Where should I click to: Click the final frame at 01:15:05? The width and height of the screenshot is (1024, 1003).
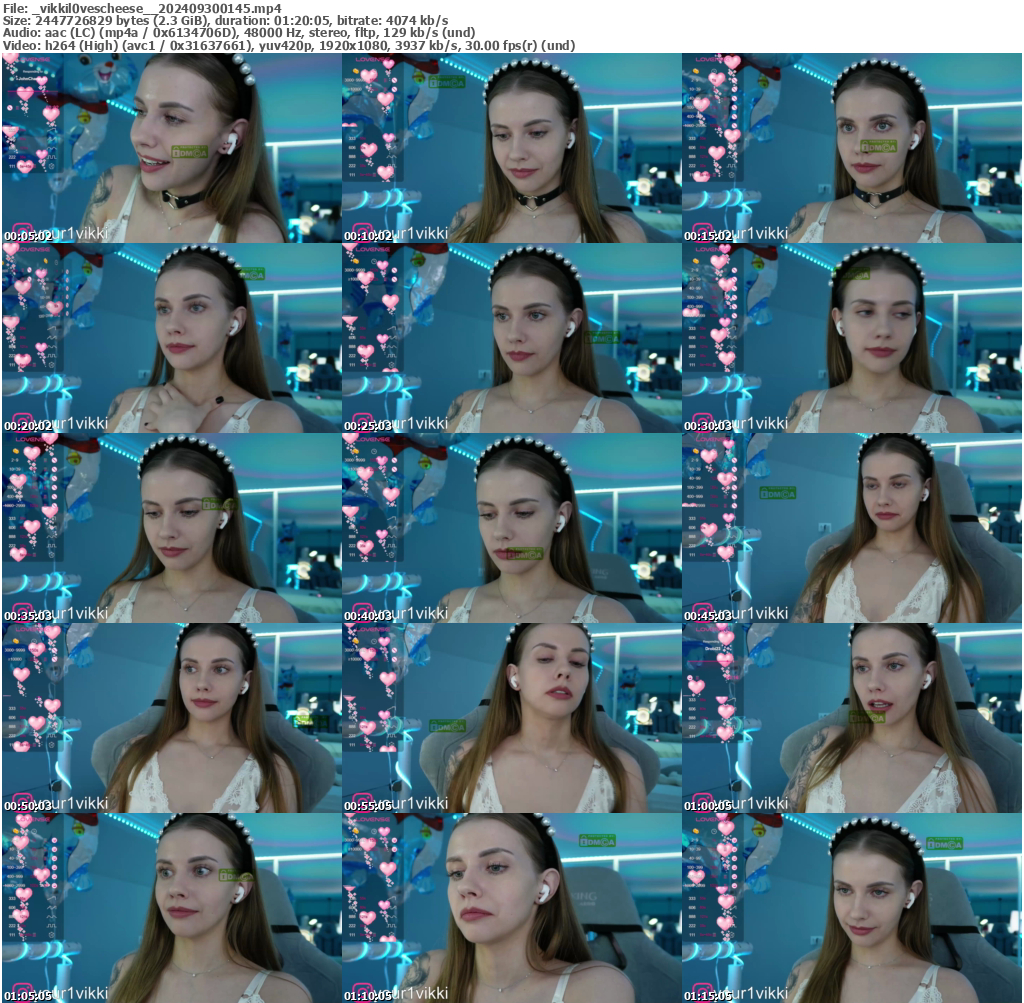tap(851, 907)
